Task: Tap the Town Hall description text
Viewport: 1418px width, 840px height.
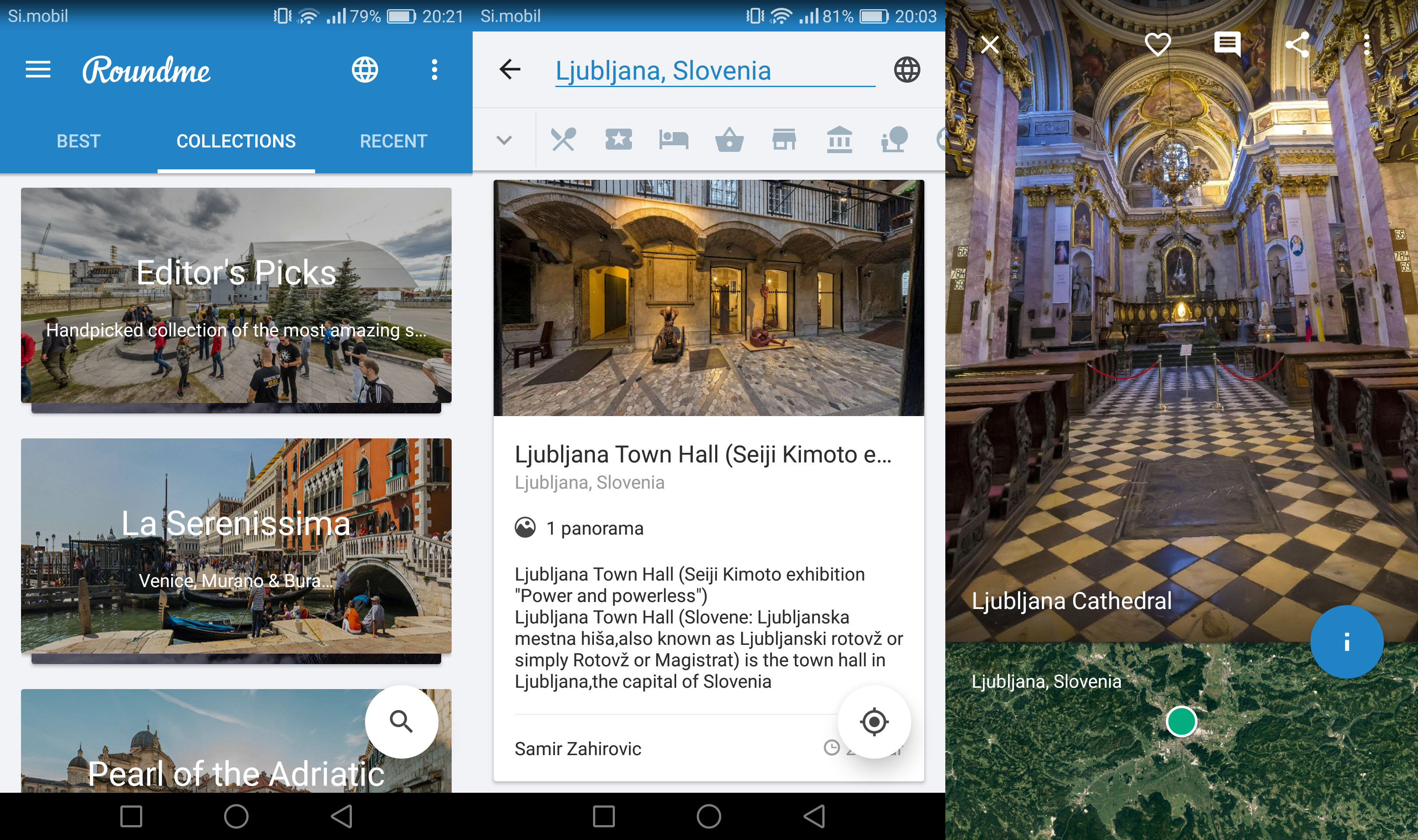Action: (709, 628)
